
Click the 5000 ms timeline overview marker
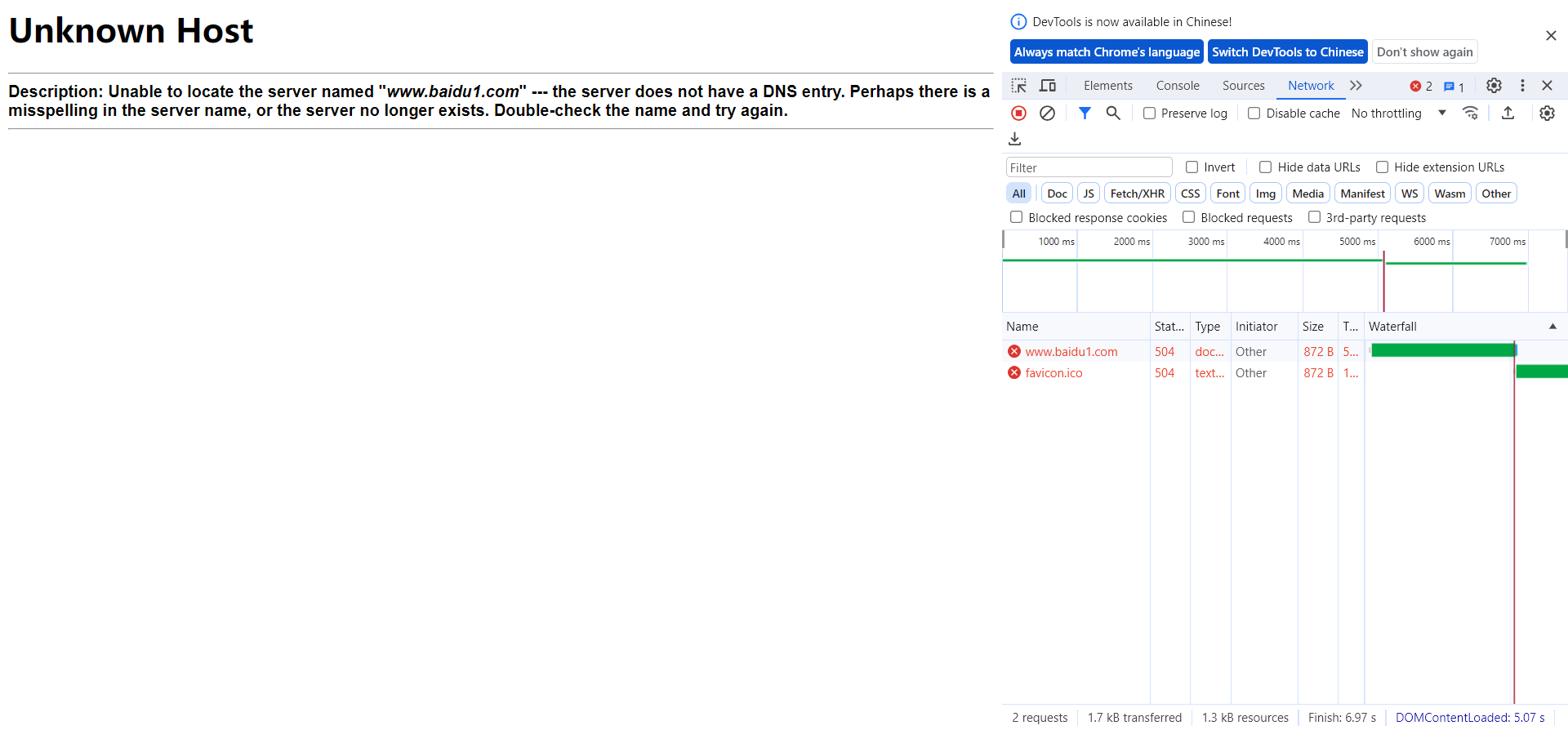coord(1357,242)
